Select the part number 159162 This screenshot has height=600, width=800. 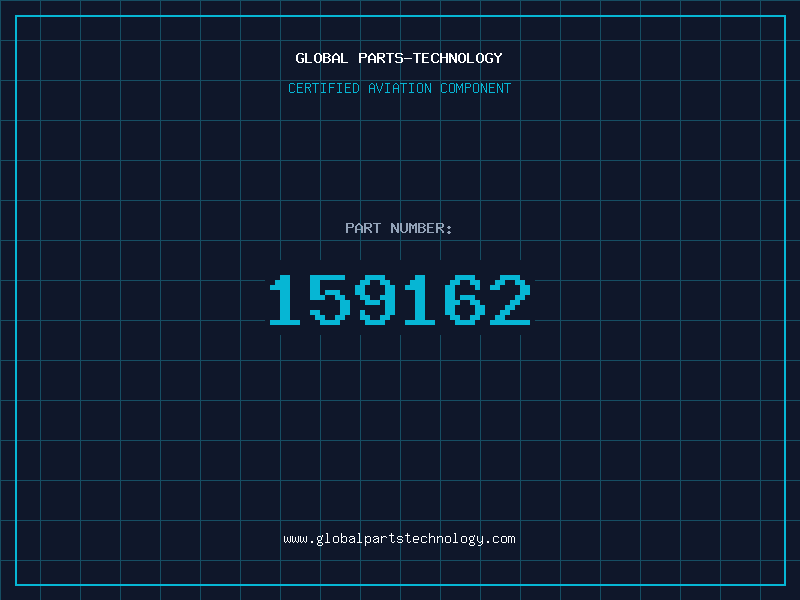click(x=400, y=299)
